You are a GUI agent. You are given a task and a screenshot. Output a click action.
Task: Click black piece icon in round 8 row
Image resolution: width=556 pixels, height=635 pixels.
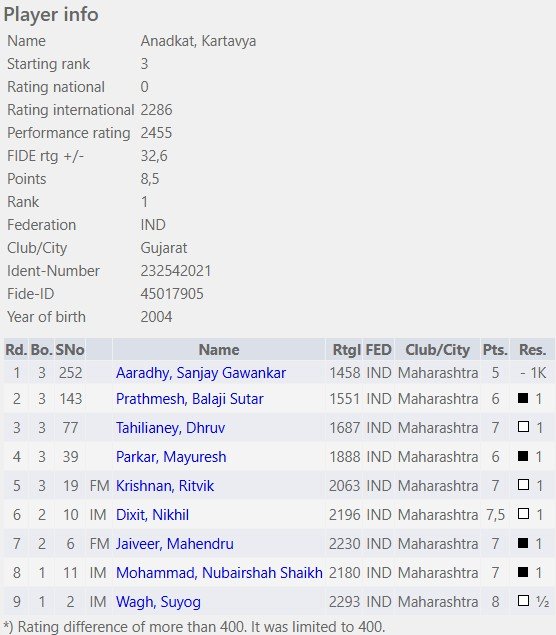523,572
